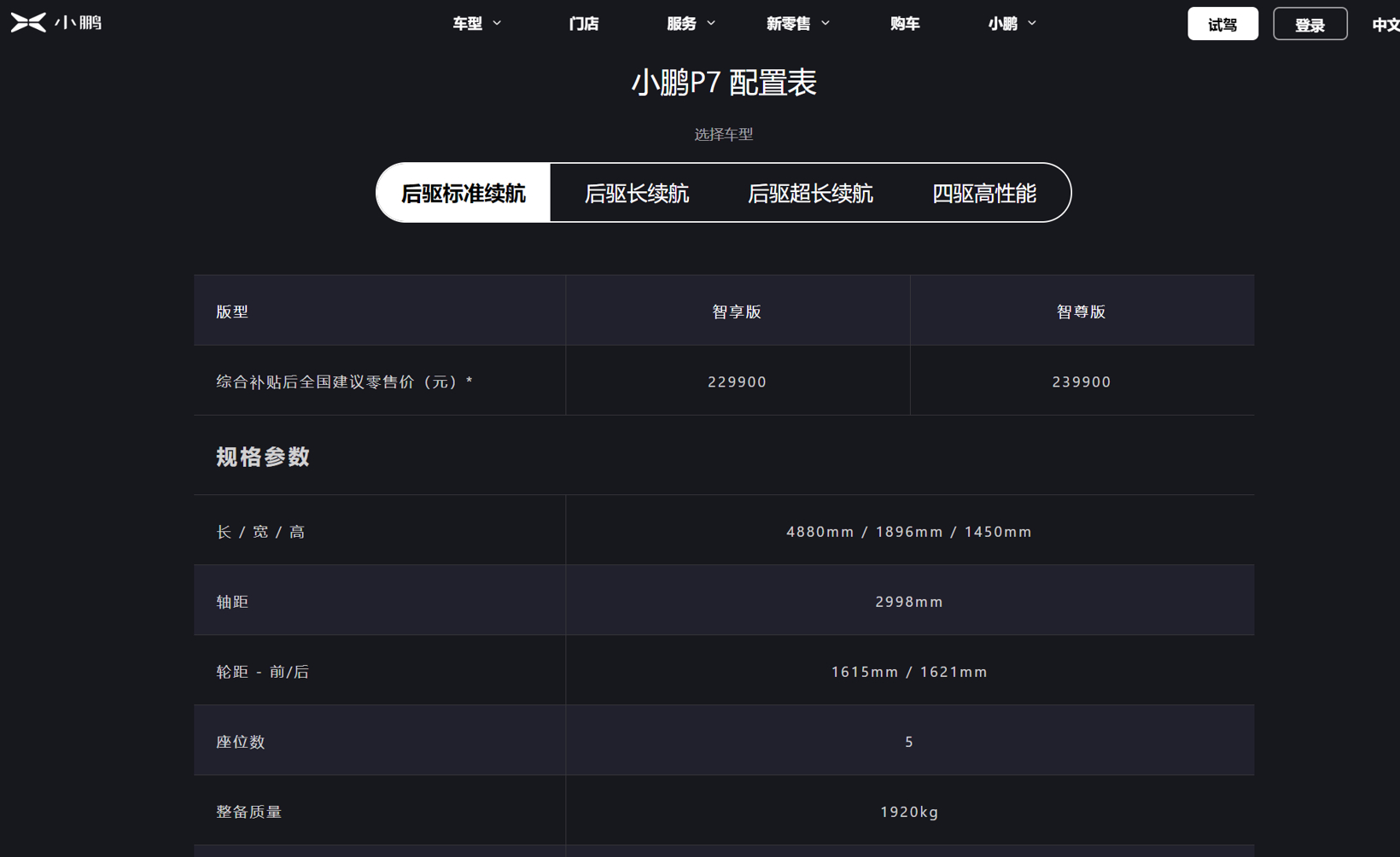Open the 购车 menu item
This screenshot has width=1400, height=857.
coord(905,24)
